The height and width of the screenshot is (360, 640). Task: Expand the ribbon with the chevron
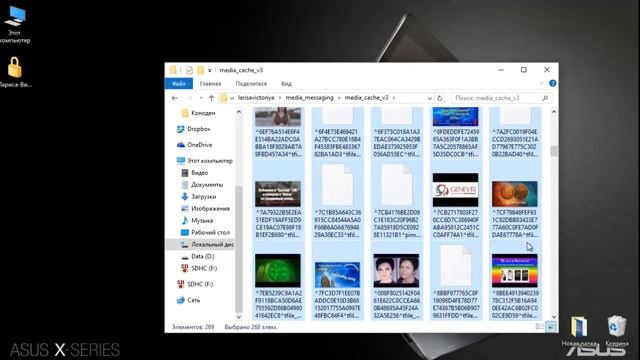coord(542,83)
